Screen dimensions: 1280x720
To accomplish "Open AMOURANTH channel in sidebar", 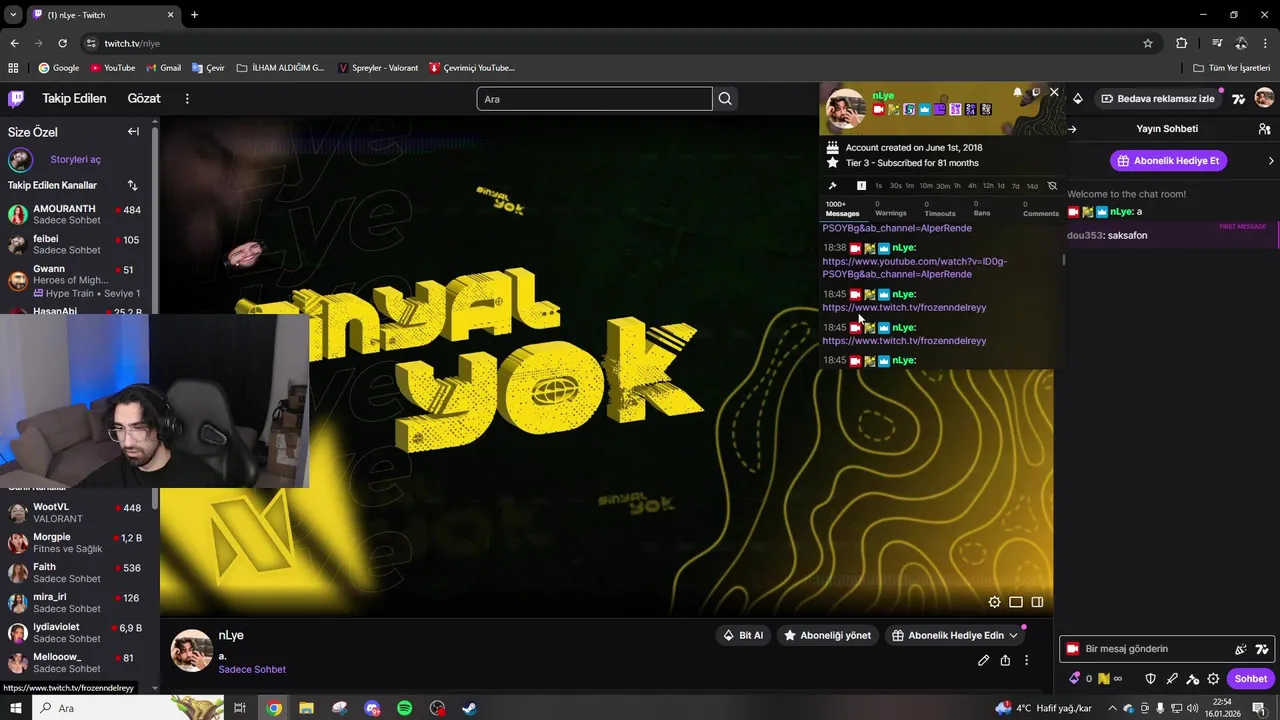I will tap(76, 214).
